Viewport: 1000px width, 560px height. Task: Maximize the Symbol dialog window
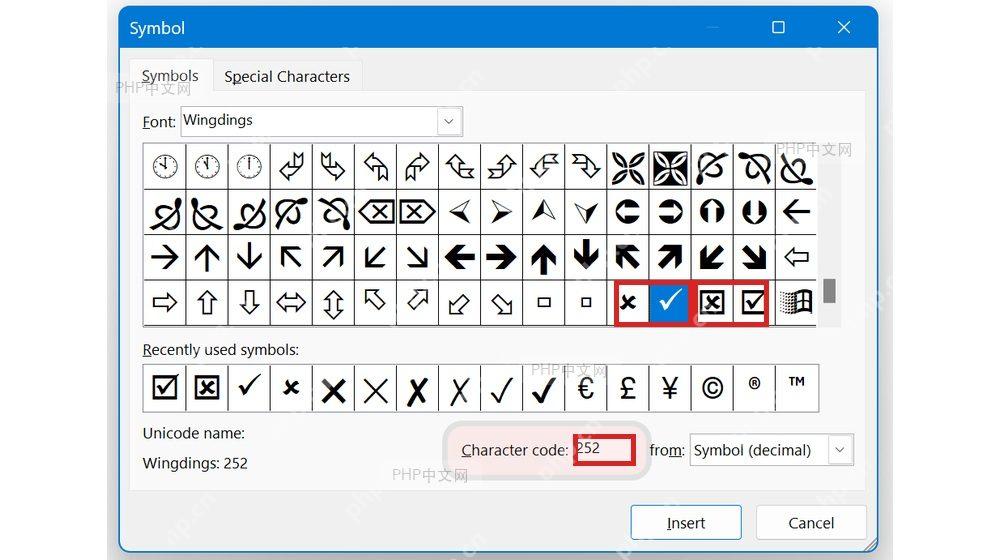(778, 27)
